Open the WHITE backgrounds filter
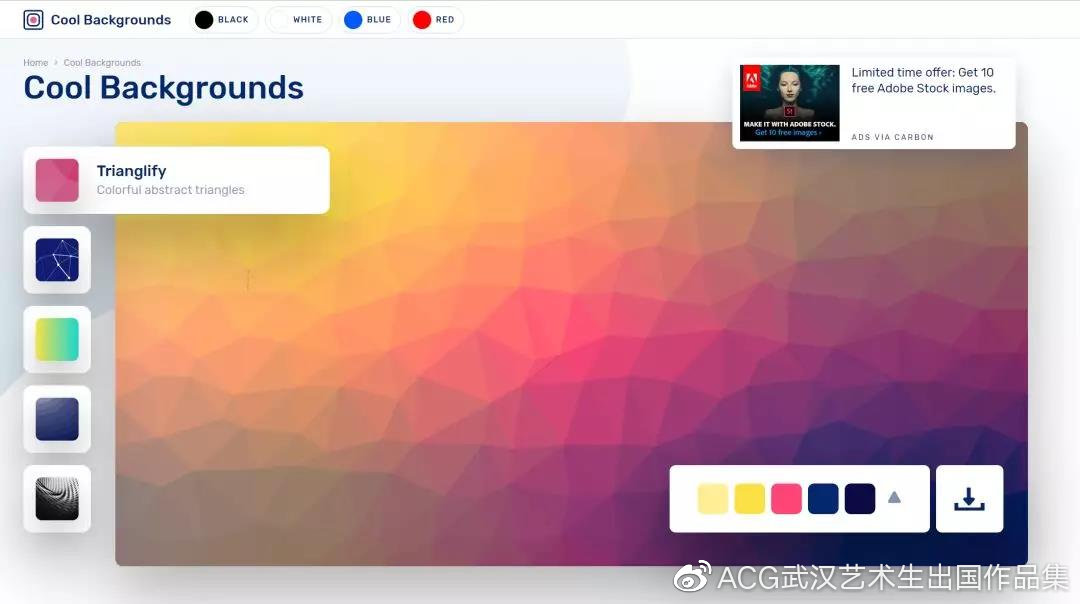 [x=298, y=19]
